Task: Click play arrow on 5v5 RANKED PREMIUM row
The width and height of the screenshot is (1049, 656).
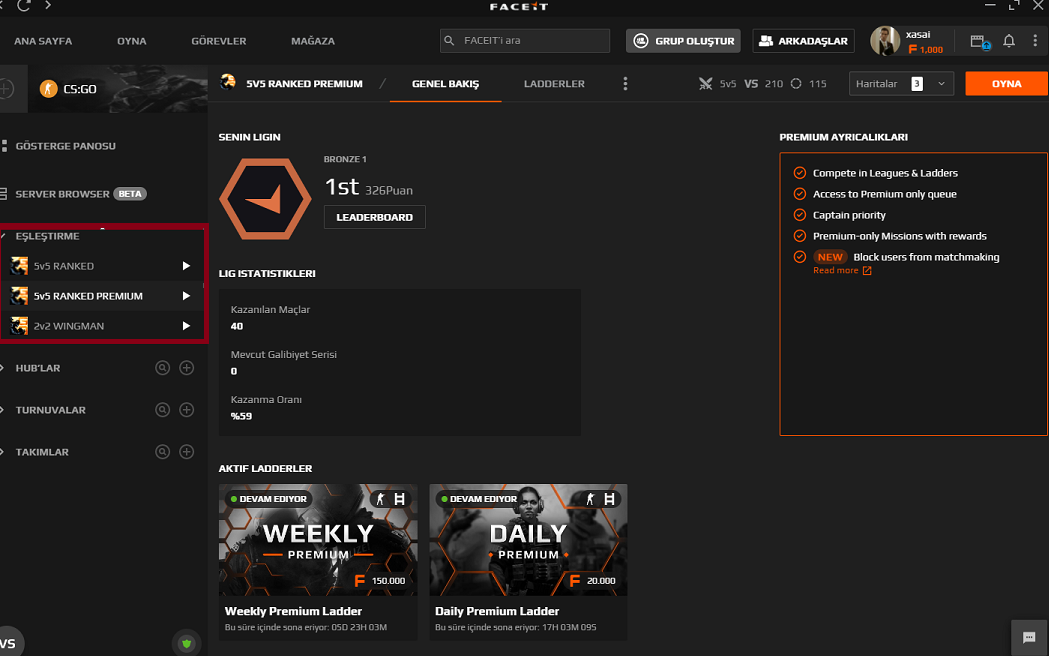Action: point(187,296)
